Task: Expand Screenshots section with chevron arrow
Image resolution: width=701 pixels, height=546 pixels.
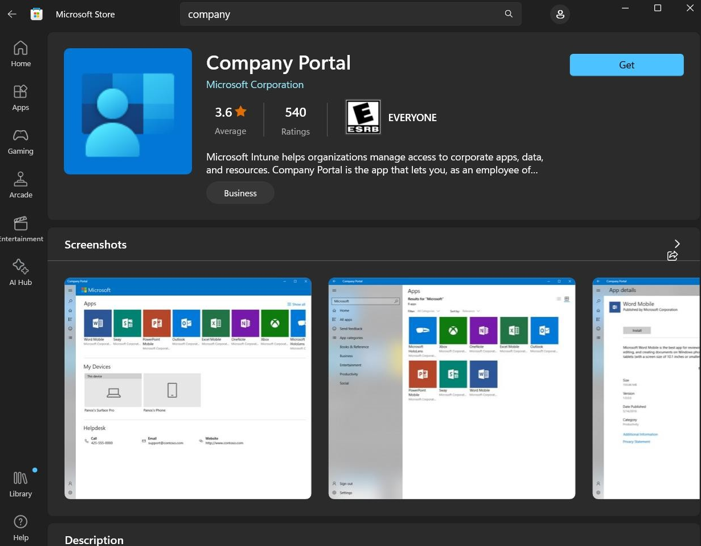Action: (x=677, y=243)
